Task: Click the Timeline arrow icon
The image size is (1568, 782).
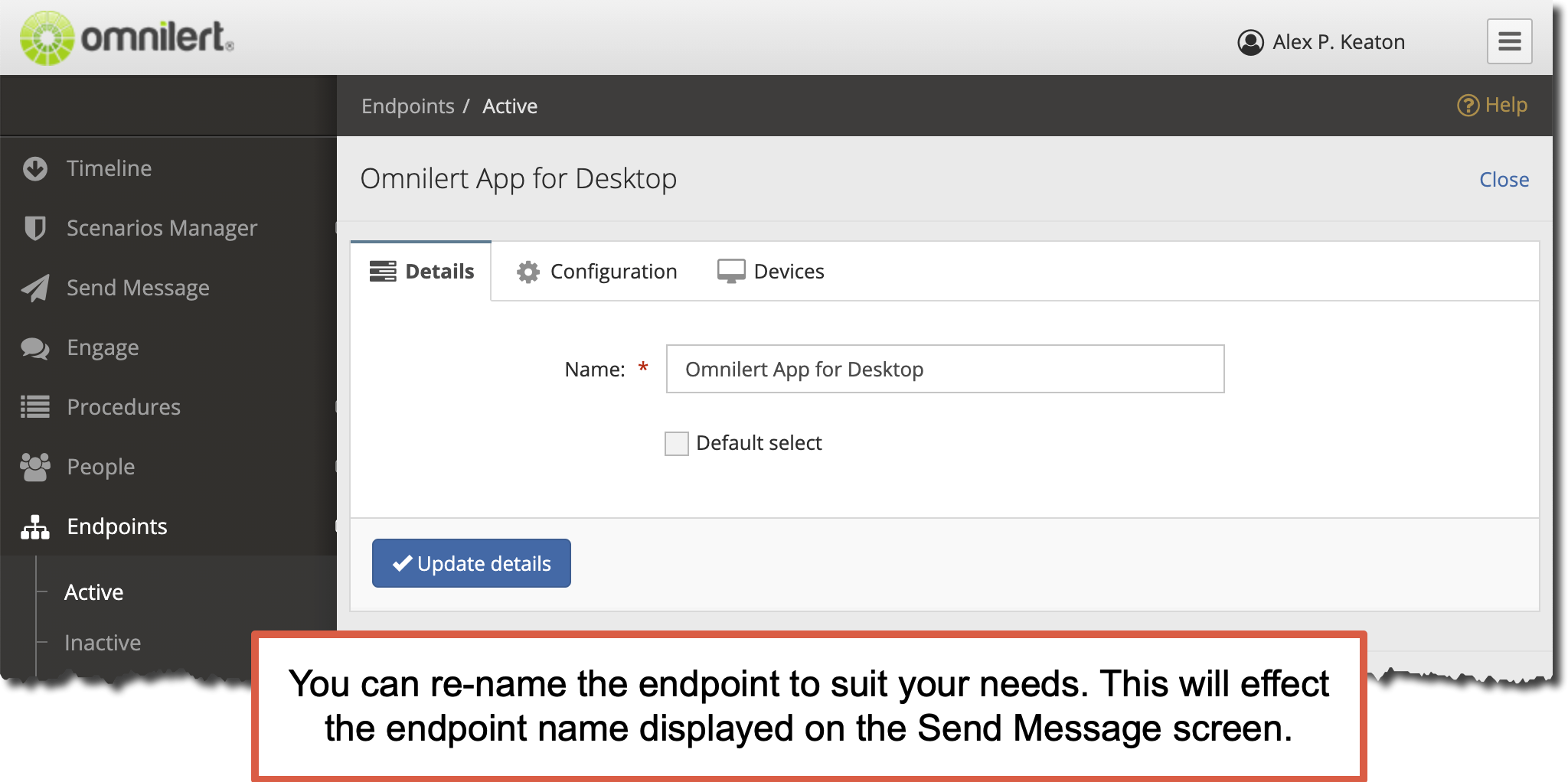Action: pos(35,168)
